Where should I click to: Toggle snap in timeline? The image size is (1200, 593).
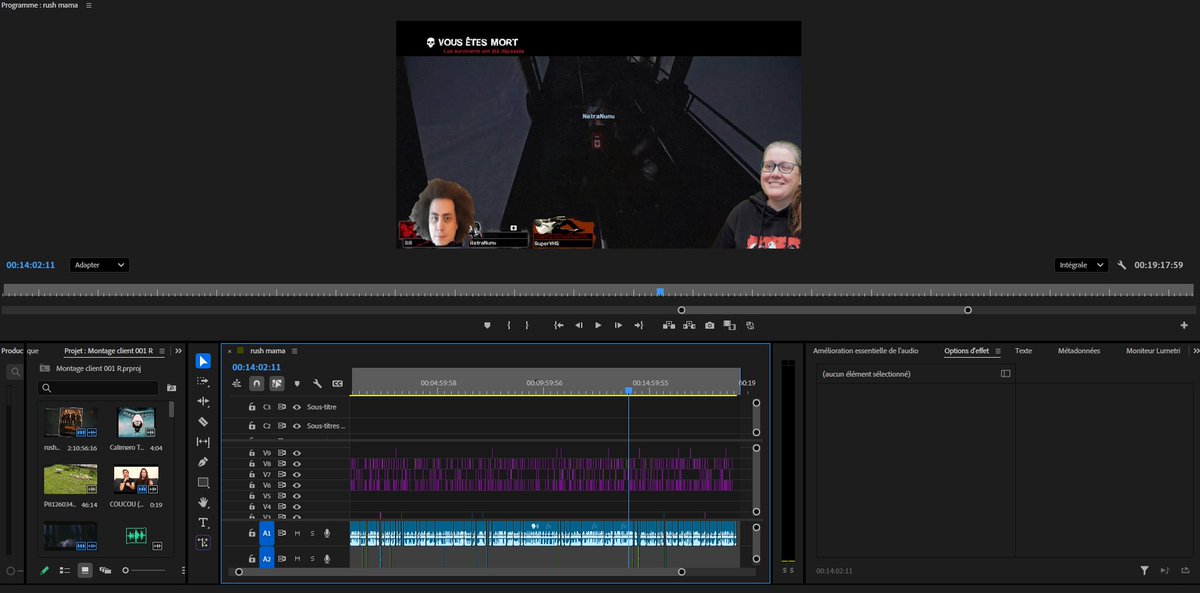pyautogui.click(x=257, y=383)
